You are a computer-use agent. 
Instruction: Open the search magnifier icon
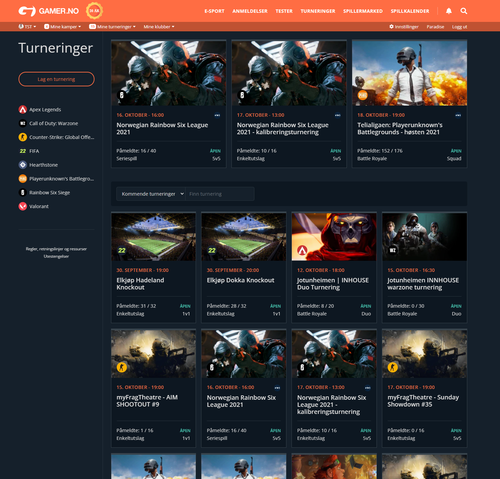(464, 11)
